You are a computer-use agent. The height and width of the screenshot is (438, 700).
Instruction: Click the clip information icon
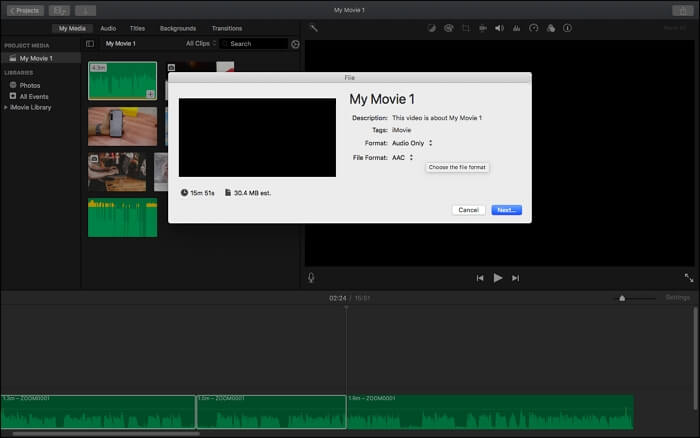(566, 28)
